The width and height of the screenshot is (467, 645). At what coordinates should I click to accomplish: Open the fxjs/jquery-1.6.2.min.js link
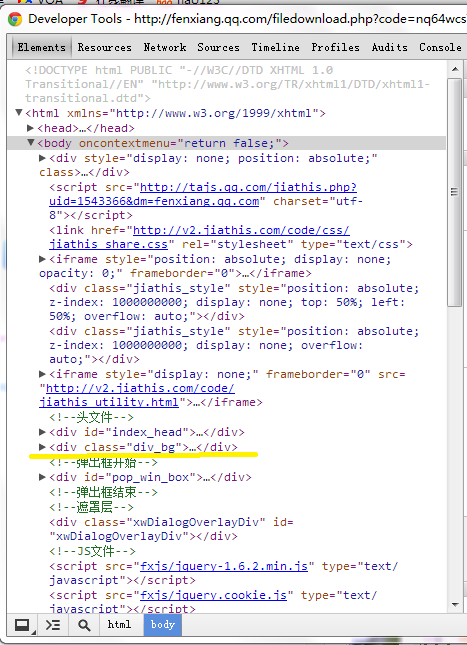pyautogui.click(x=224, y=566)
